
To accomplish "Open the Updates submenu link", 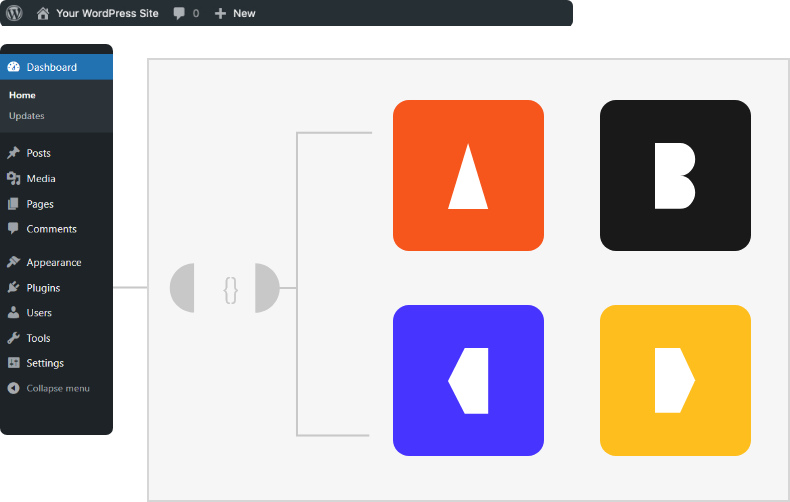I will click(27, 116).
